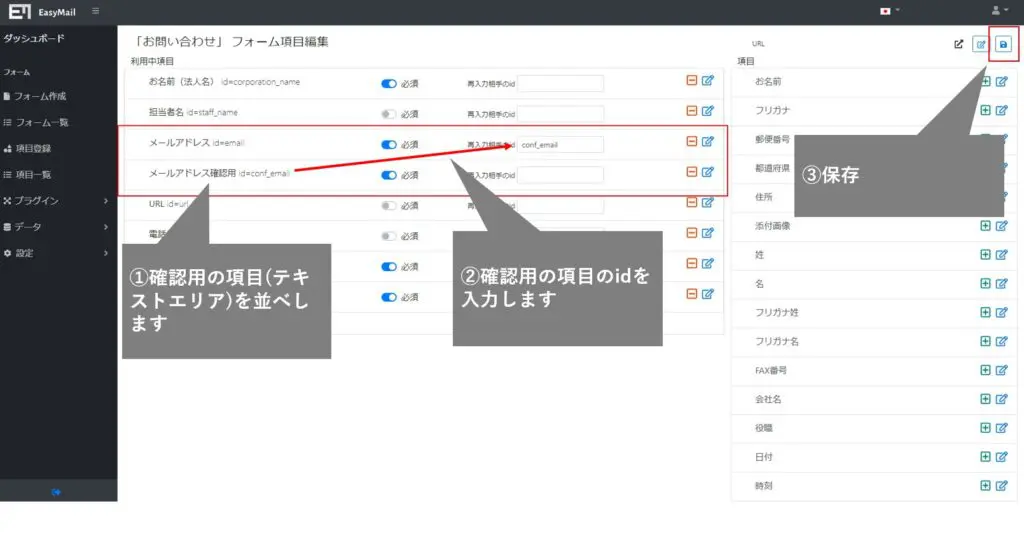The width and height of the screenshot is (1024, 534).
Task: Open the form URL external link icon
Action: 958,44
